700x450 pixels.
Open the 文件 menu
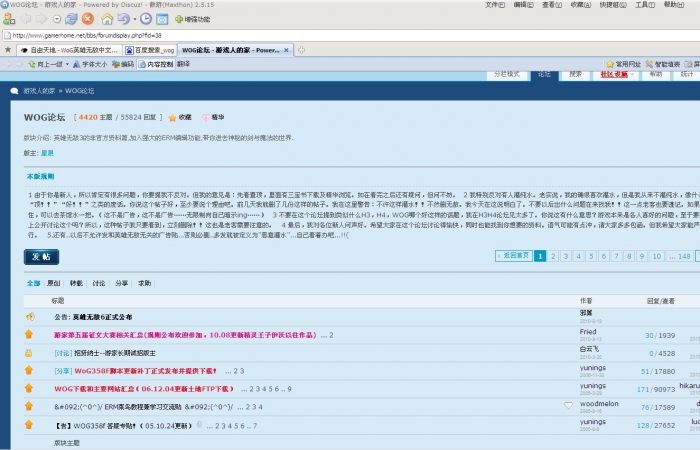[495, 5]
